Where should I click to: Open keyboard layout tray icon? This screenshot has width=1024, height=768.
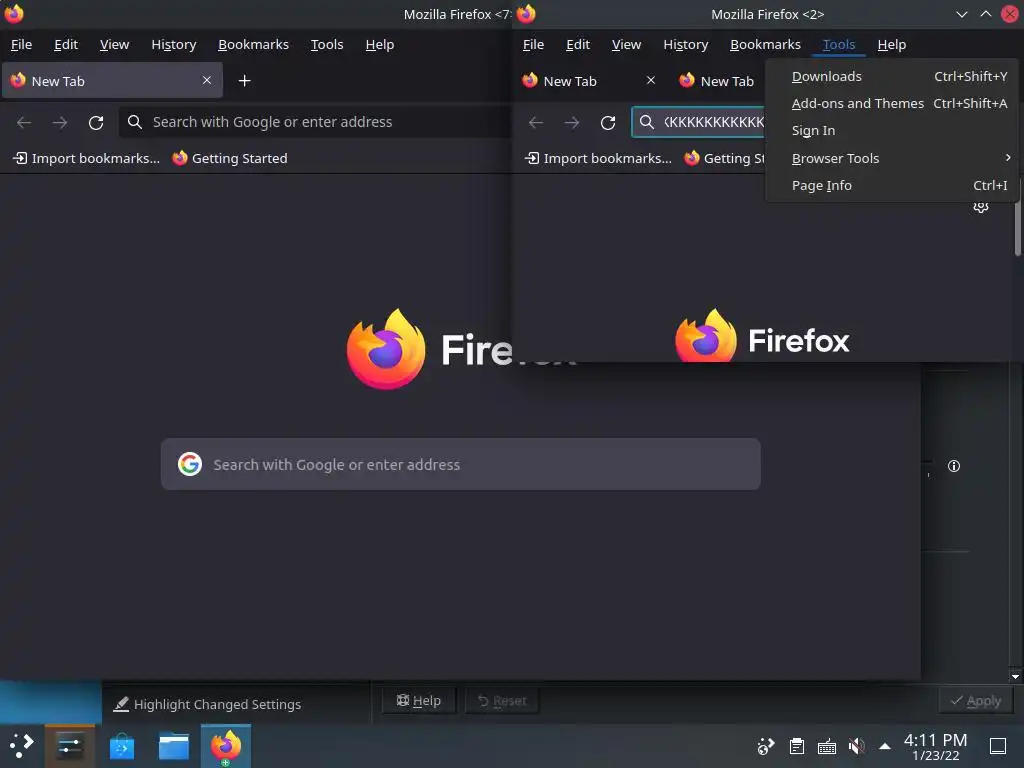click(x=827, y=746)
